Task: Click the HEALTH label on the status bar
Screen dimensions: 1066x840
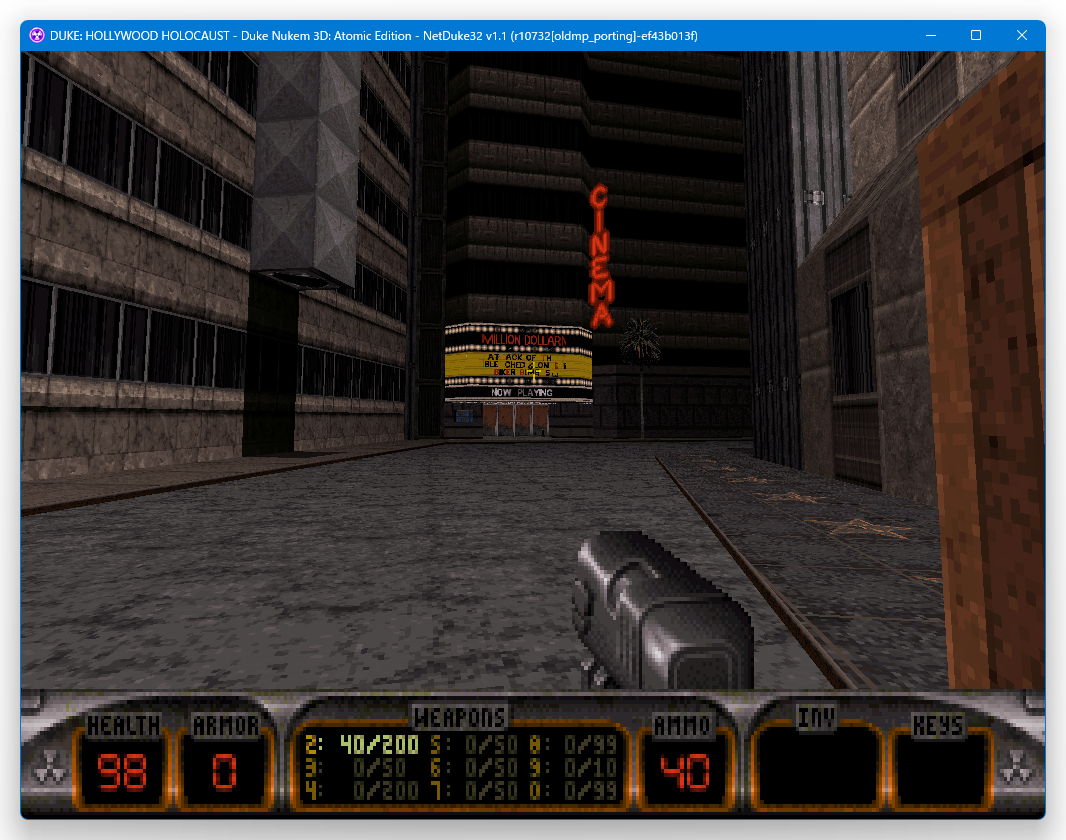Action: 124,726
